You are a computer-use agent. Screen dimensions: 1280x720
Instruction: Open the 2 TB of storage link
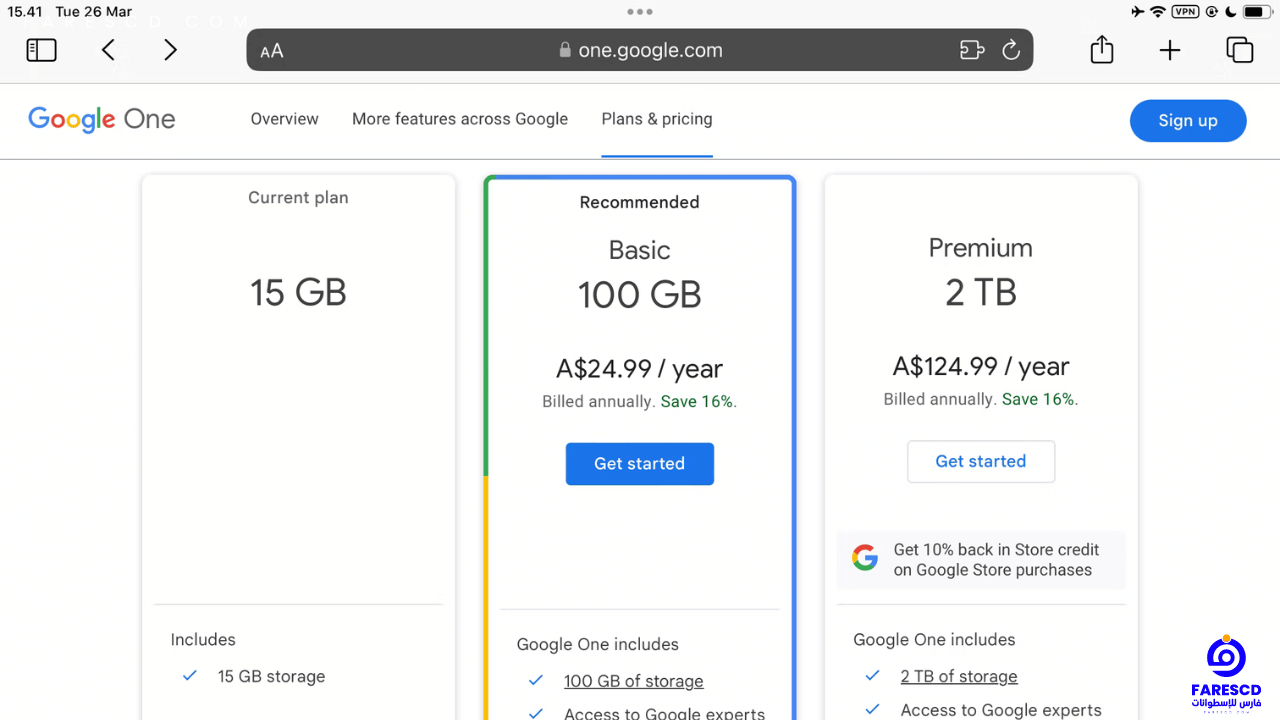point(959,677)
